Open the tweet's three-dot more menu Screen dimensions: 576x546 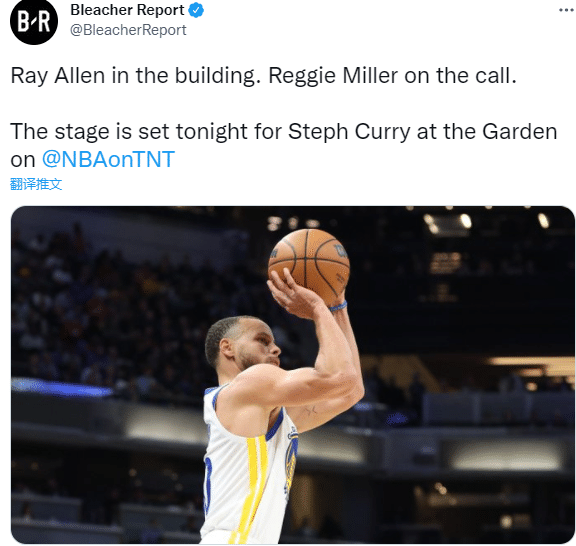click(x=567, y=10)
